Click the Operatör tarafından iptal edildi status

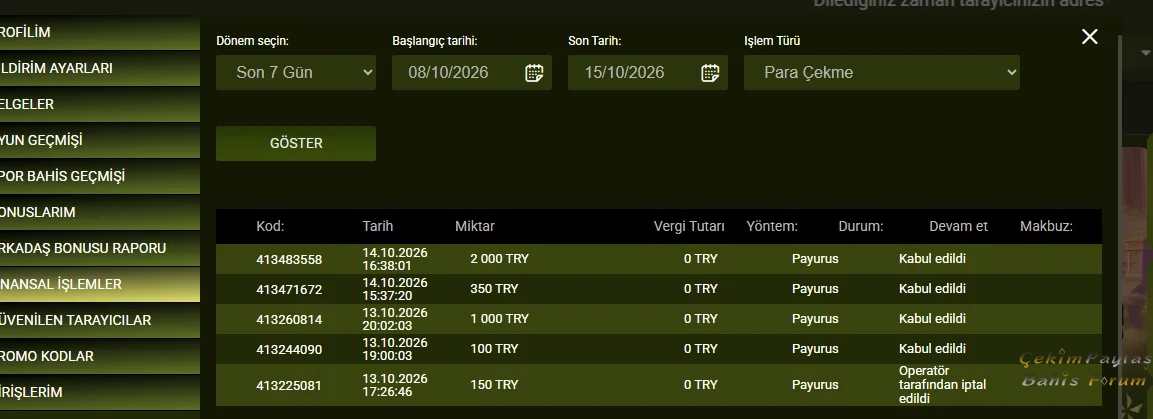point(943,384)
